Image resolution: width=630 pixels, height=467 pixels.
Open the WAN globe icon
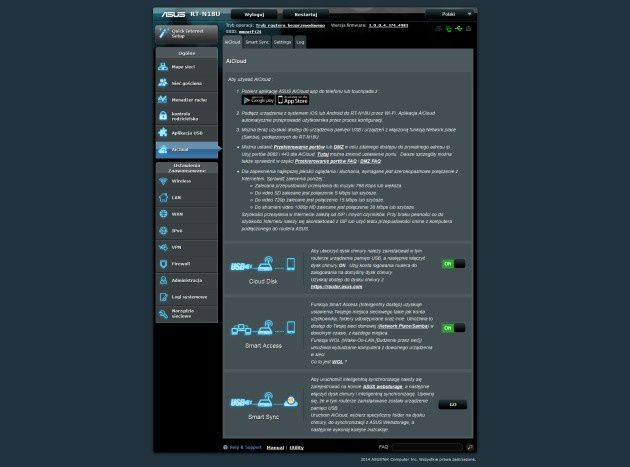click(163, 214)
